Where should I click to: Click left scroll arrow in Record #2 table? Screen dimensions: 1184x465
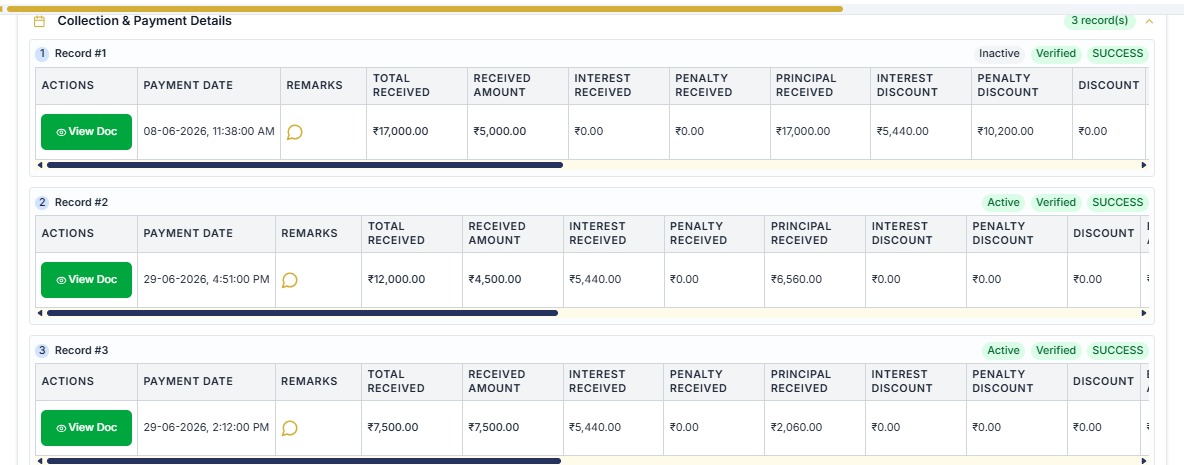click(40, 313)
